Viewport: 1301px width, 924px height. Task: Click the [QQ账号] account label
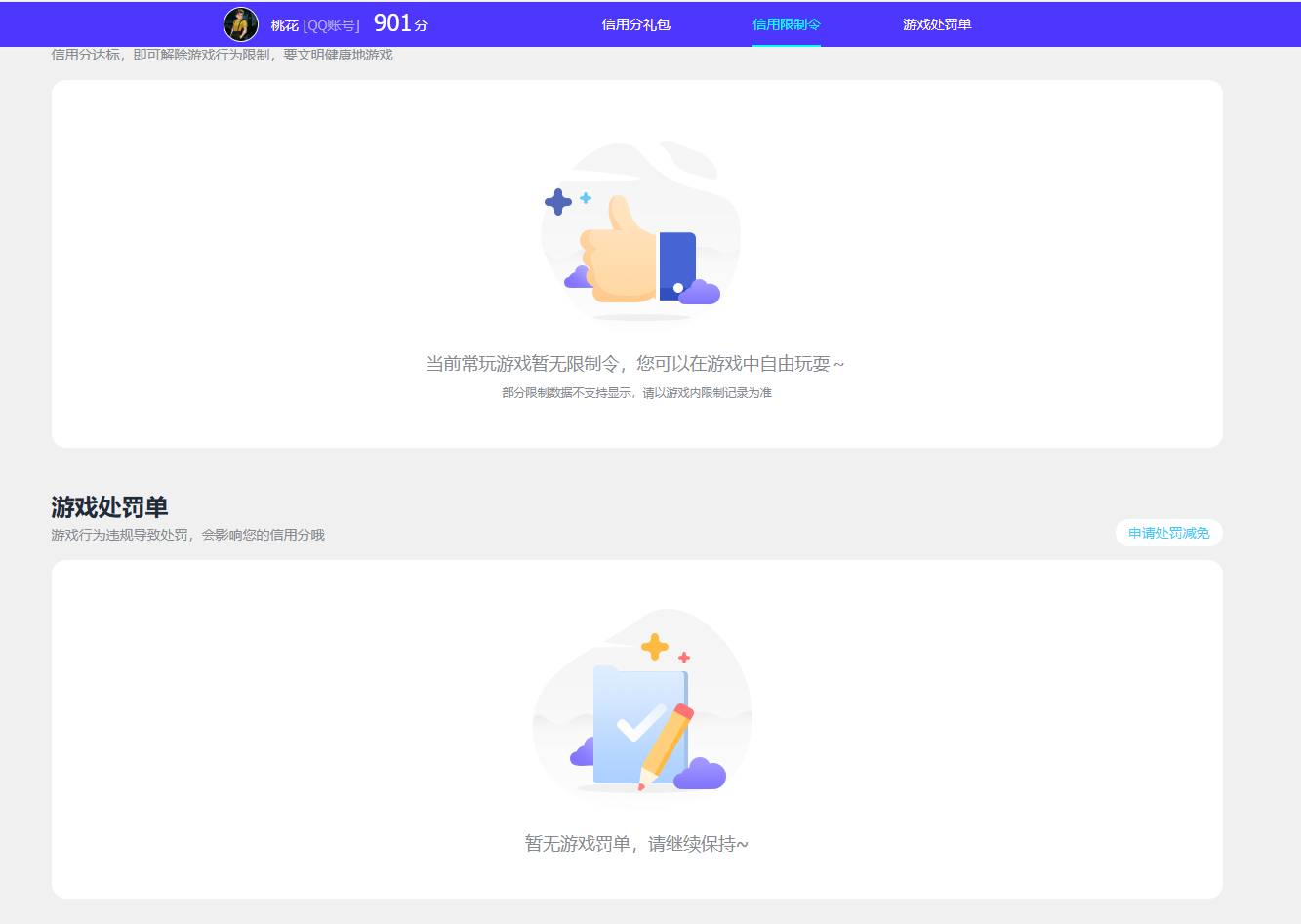[x=330, y=24]
